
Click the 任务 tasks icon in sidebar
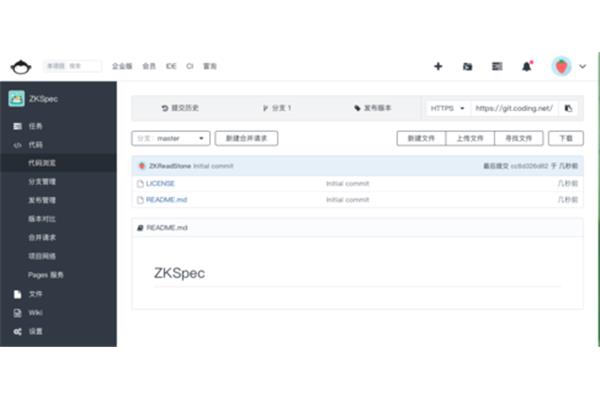point(17,126)
